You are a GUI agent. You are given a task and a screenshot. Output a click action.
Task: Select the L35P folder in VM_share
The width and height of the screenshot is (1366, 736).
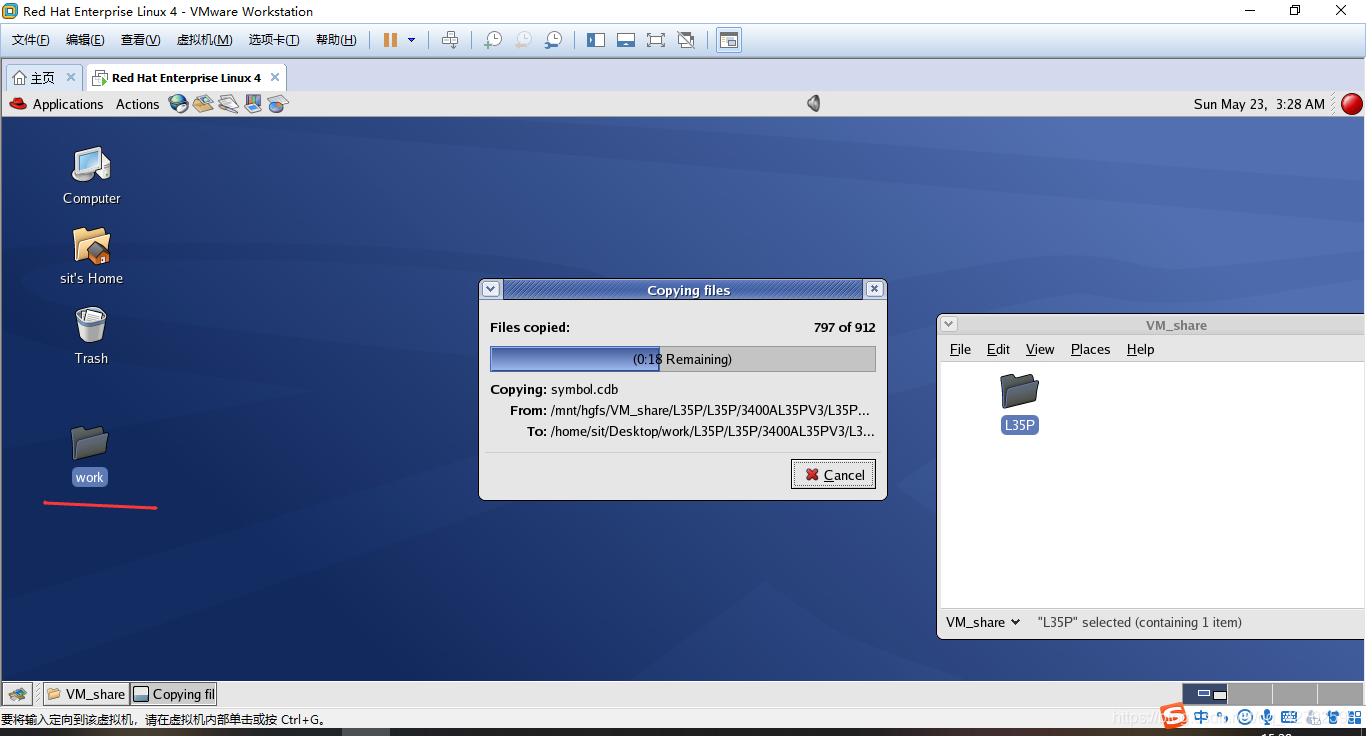(x=1019, y=402)
